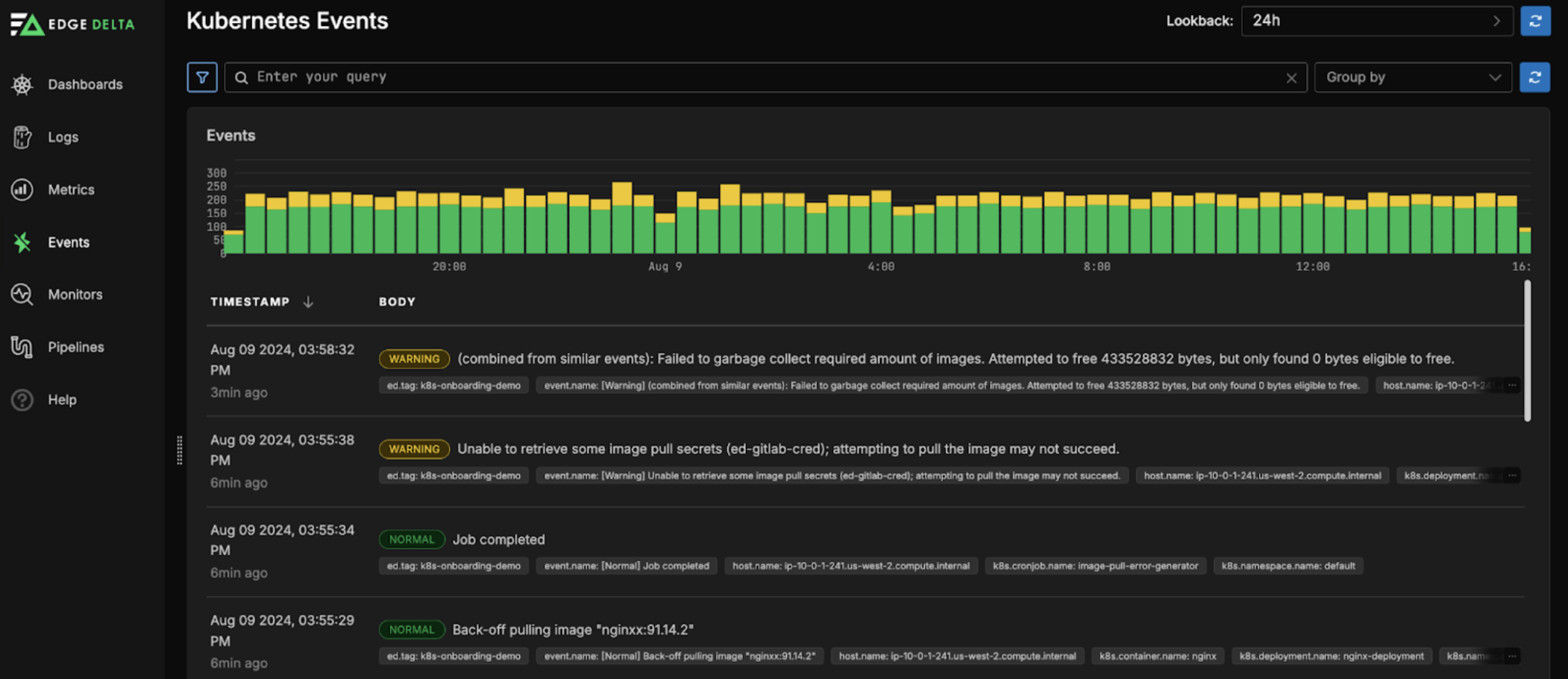This screenshot has width=1568, height=679.
Task: Click the Pipelines sidebar icon
Action: click(x=22, y=347)
